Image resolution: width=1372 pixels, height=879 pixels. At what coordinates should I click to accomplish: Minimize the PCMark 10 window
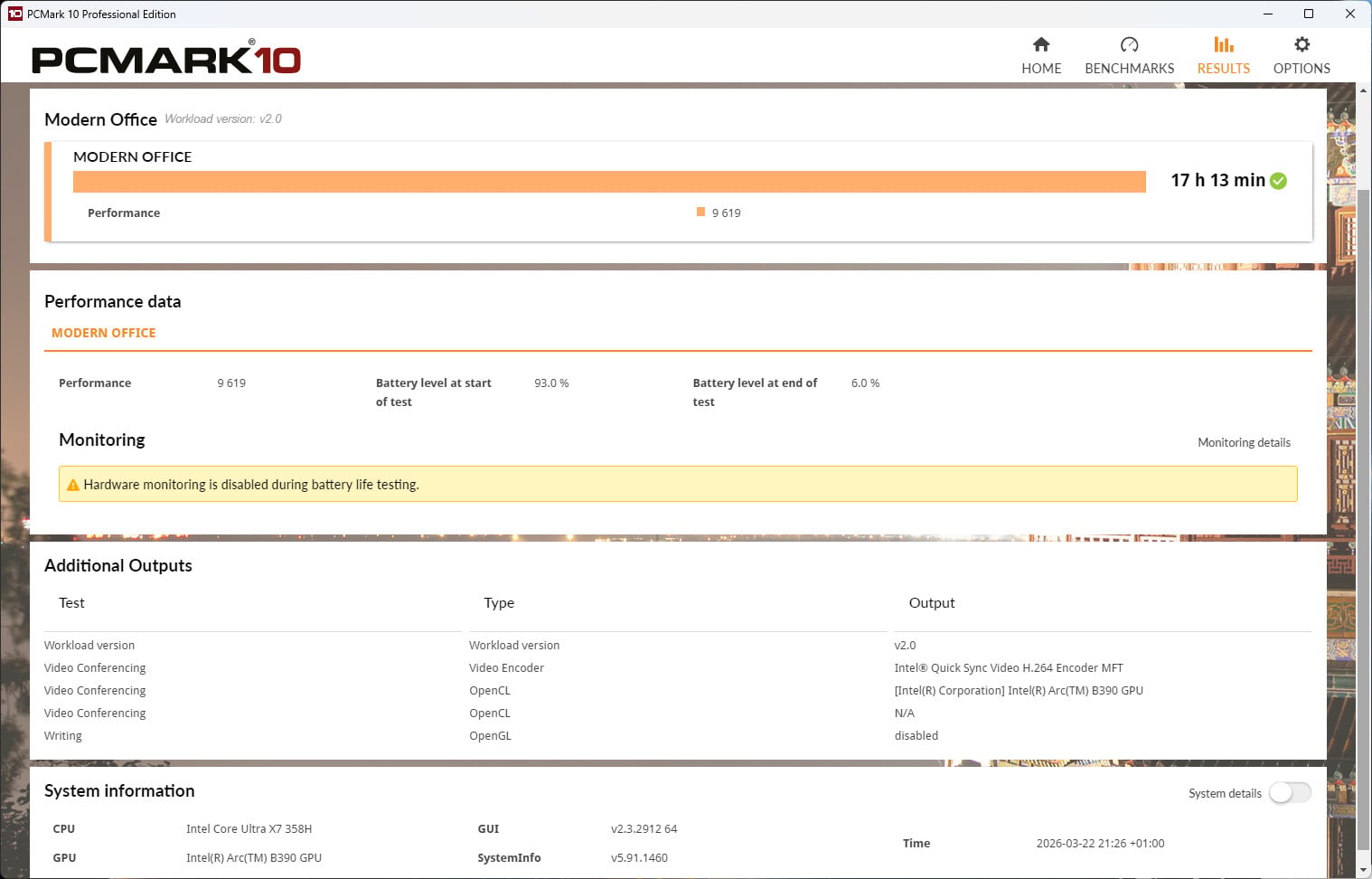1267,14
